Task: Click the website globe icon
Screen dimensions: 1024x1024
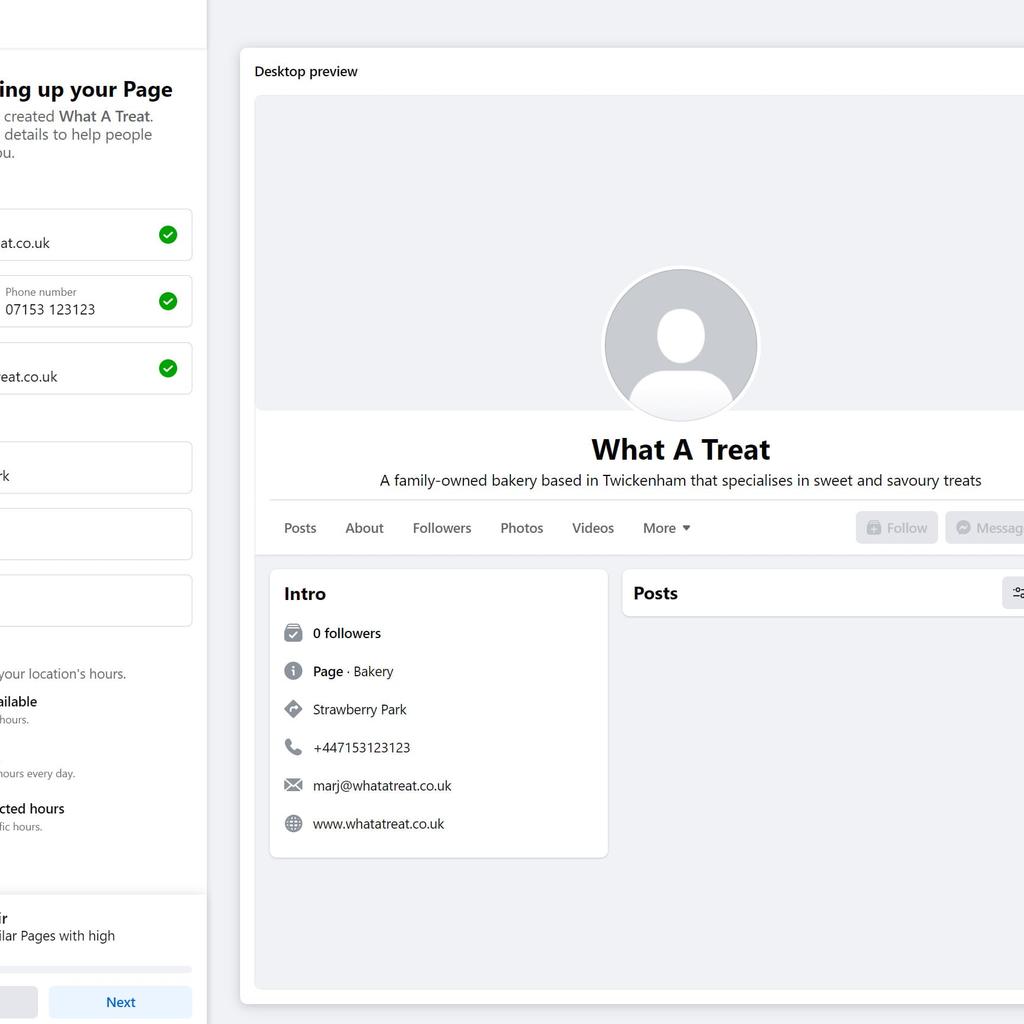Action: click(293, 824)
